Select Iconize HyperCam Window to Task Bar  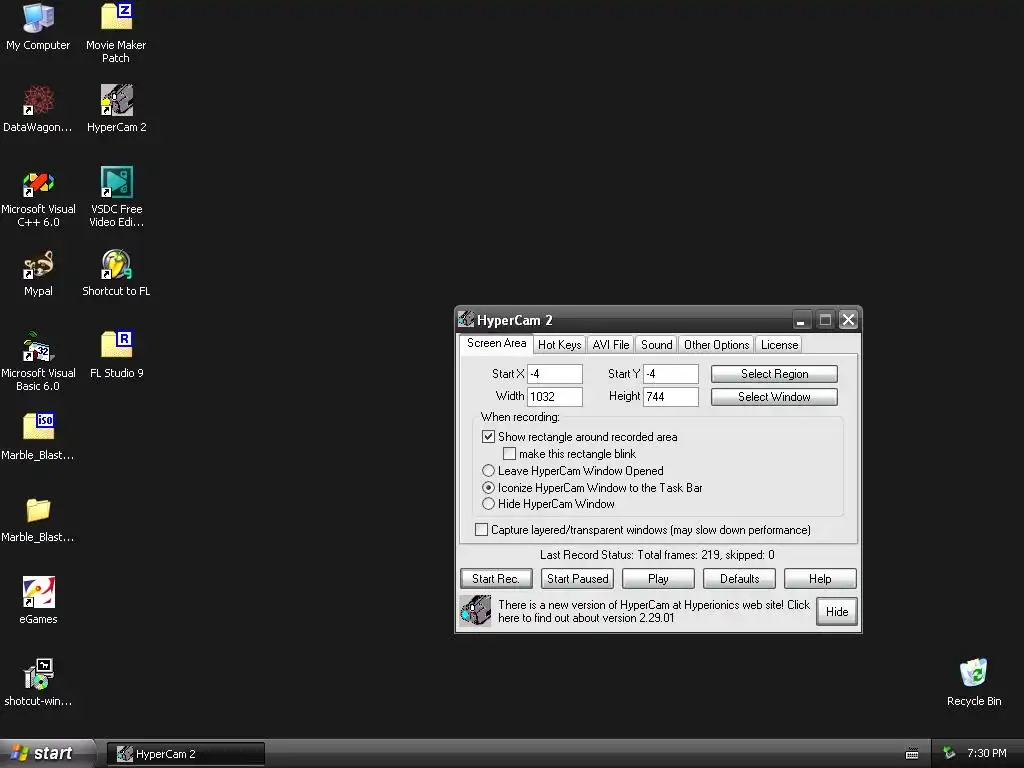point(488,488)
